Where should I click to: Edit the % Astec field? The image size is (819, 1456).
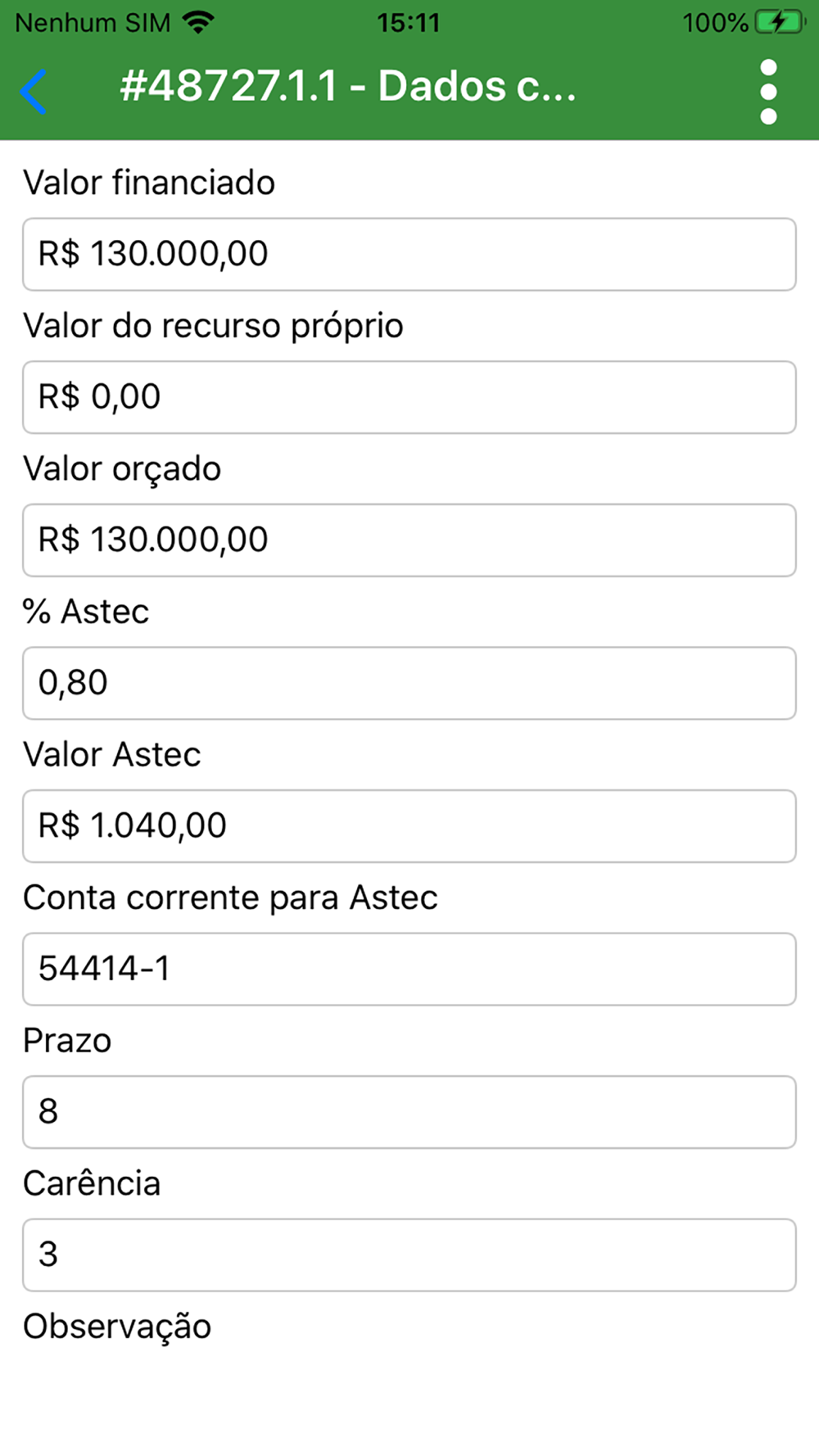[x=409, y=683]
